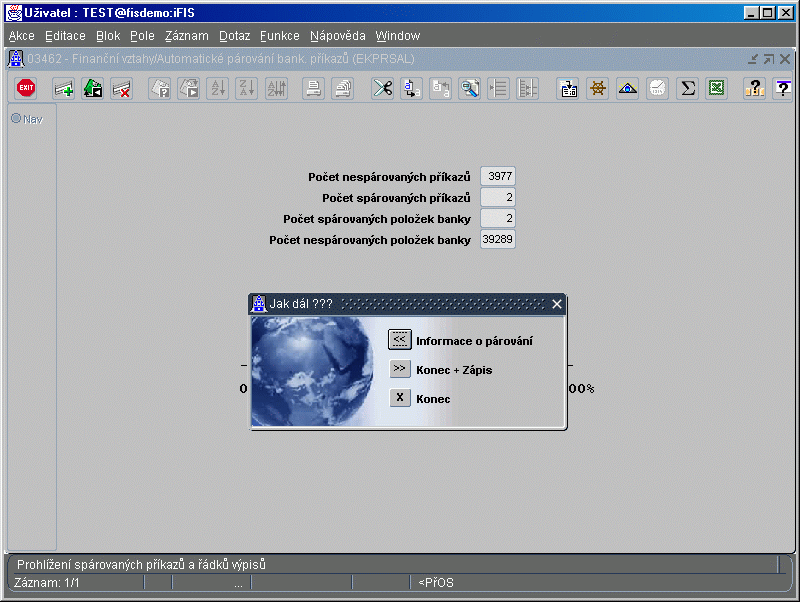Click the insert record icon with green plus
This screenshot has width=800, height=602.
(64, 88)
